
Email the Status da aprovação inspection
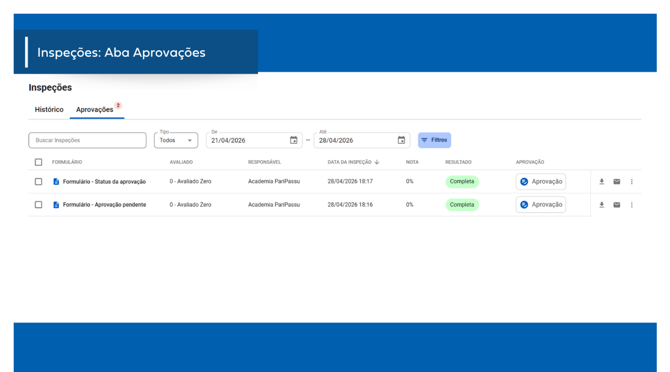[x=617, y=182]
